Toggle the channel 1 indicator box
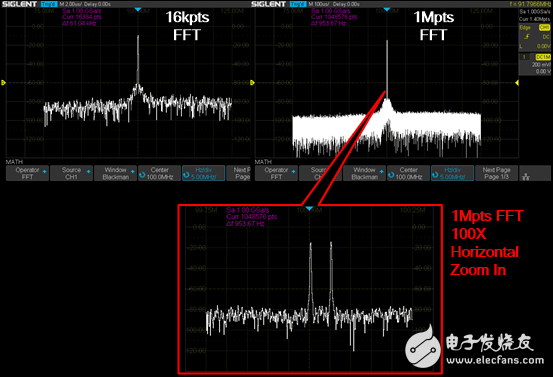This screenshot has height=377, width=553. coord(524,57)
